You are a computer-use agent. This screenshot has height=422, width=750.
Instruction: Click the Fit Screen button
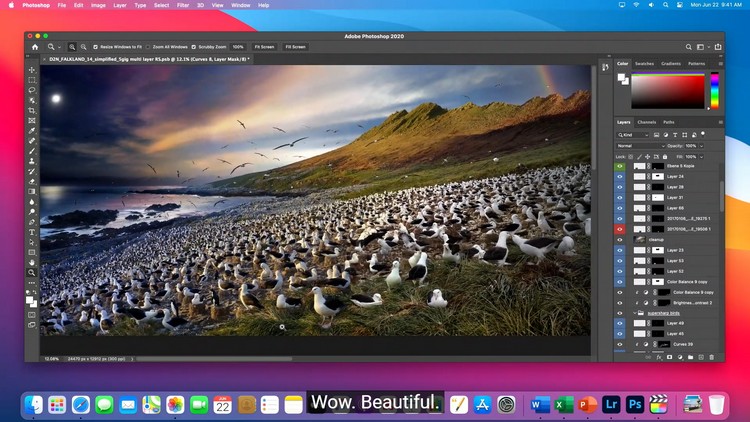tap(264, 47)
